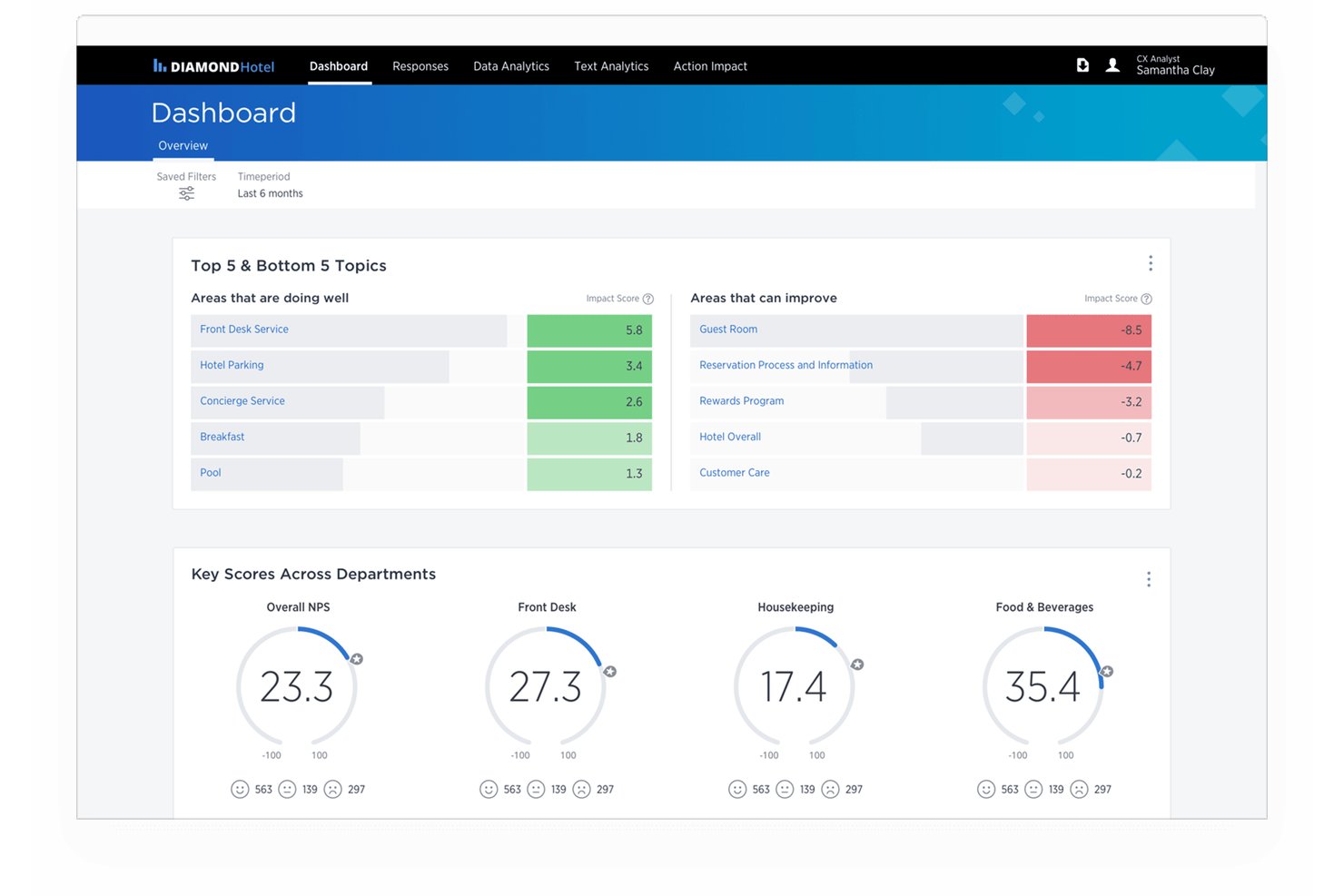Click neutral face icon under Overall NPS
The width and height of the screenshot is (1344, 896).
click(x=287, y=789)
